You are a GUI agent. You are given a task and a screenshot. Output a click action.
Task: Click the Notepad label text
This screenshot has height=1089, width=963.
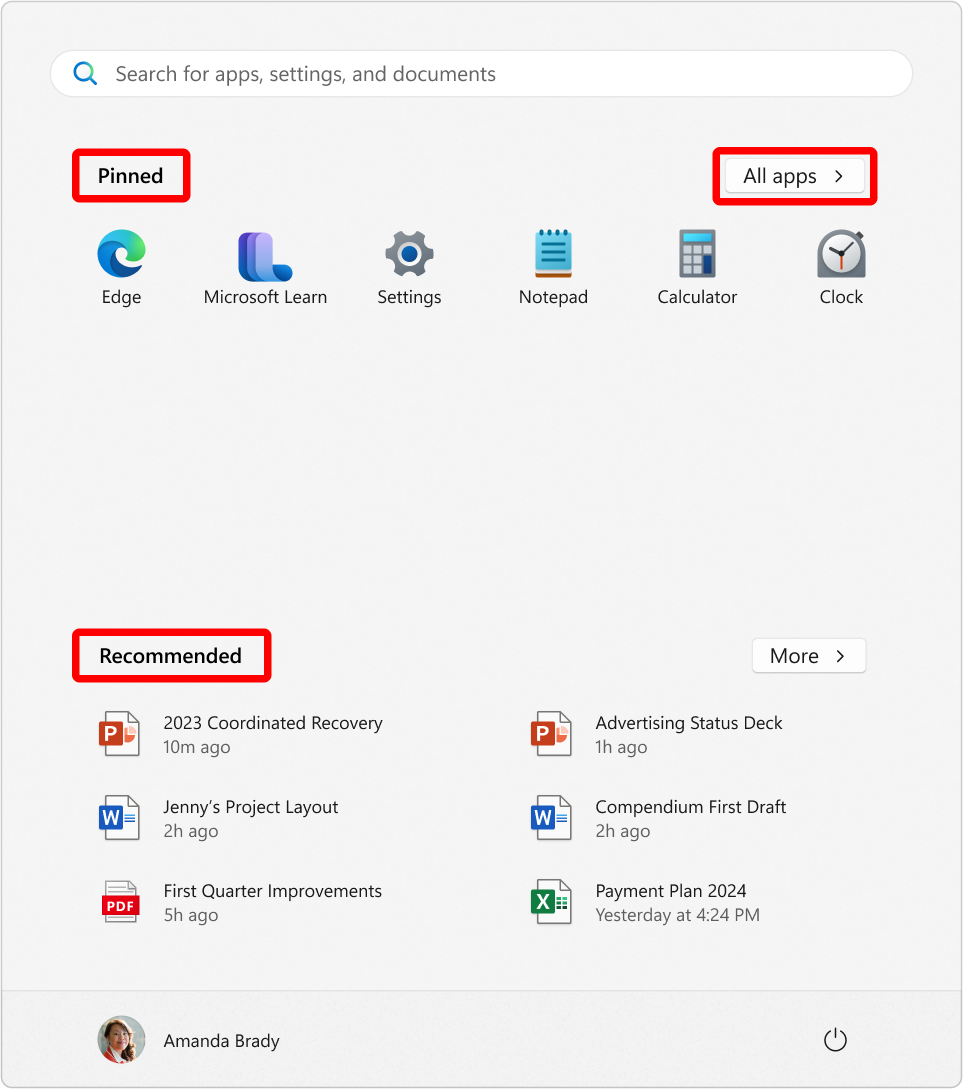coord(553,297)
